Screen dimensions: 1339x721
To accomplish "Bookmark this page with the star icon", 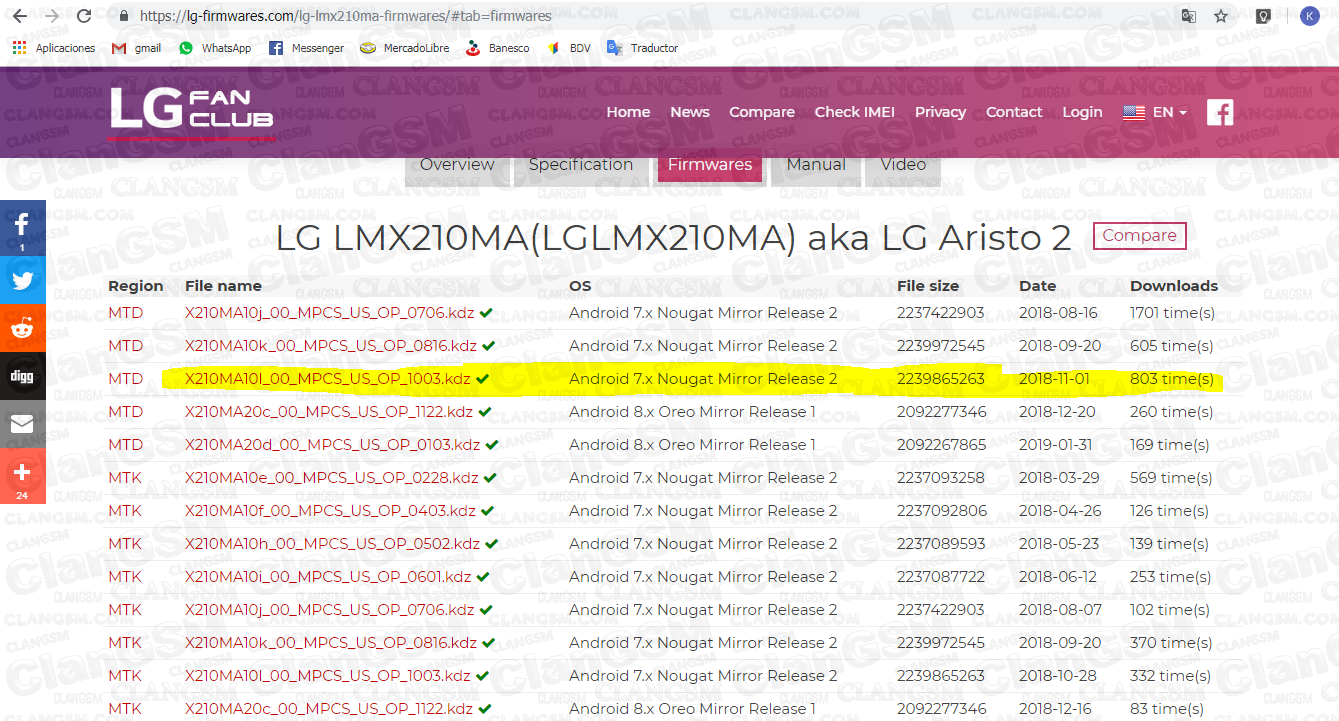I will pos(1221,16).
